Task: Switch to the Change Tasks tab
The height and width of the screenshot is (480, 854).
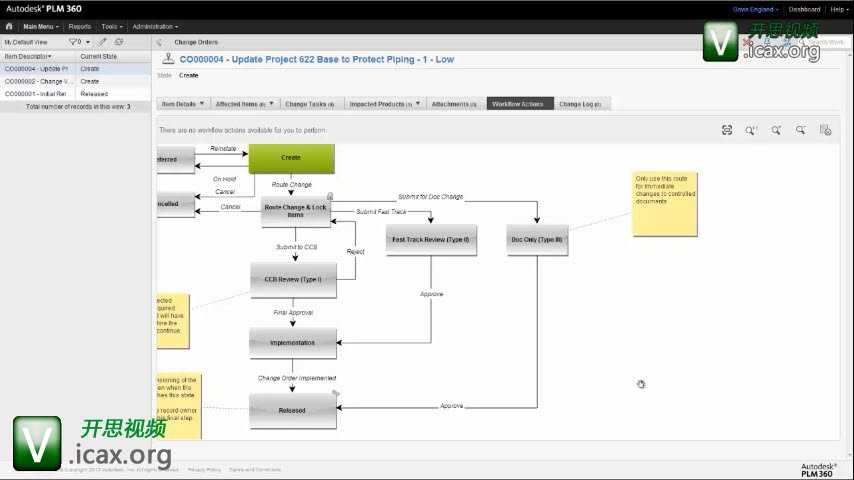Action: click(x=309, y=104)
